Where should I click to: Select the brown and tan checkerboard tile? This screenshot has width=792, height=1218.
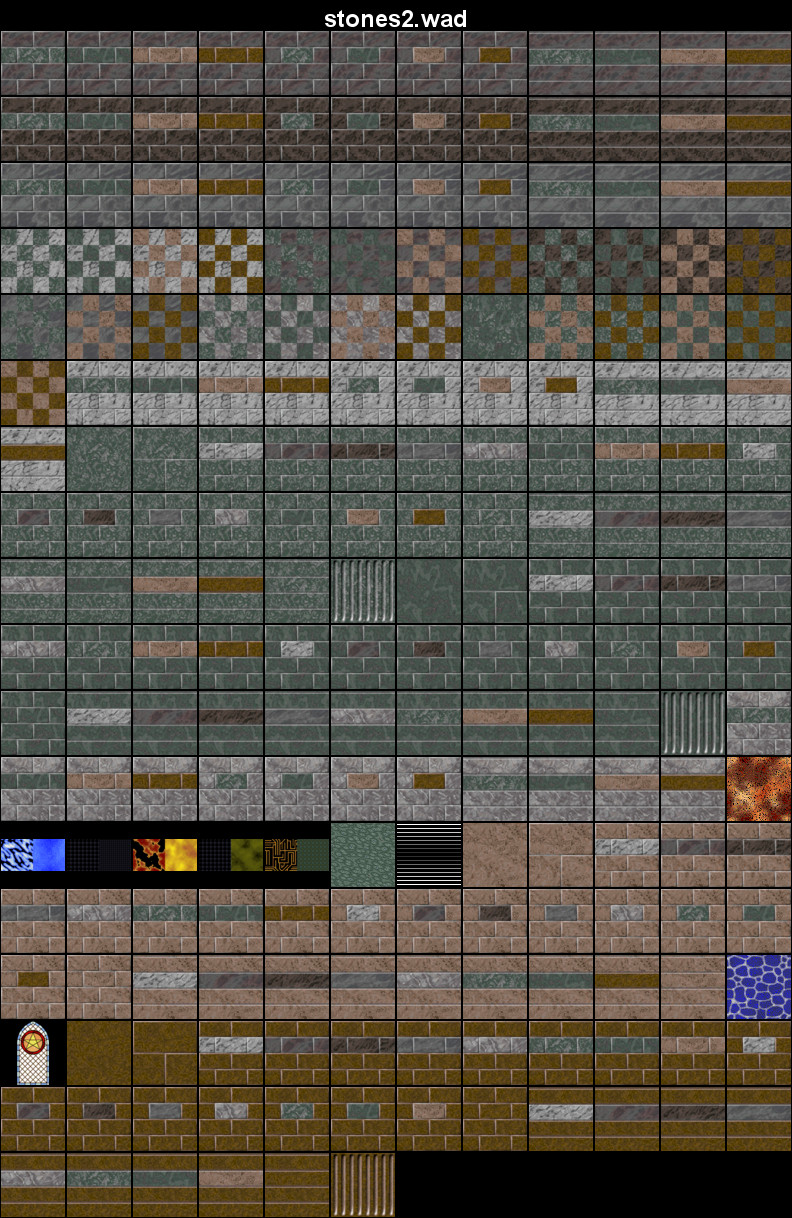(33, 393)
